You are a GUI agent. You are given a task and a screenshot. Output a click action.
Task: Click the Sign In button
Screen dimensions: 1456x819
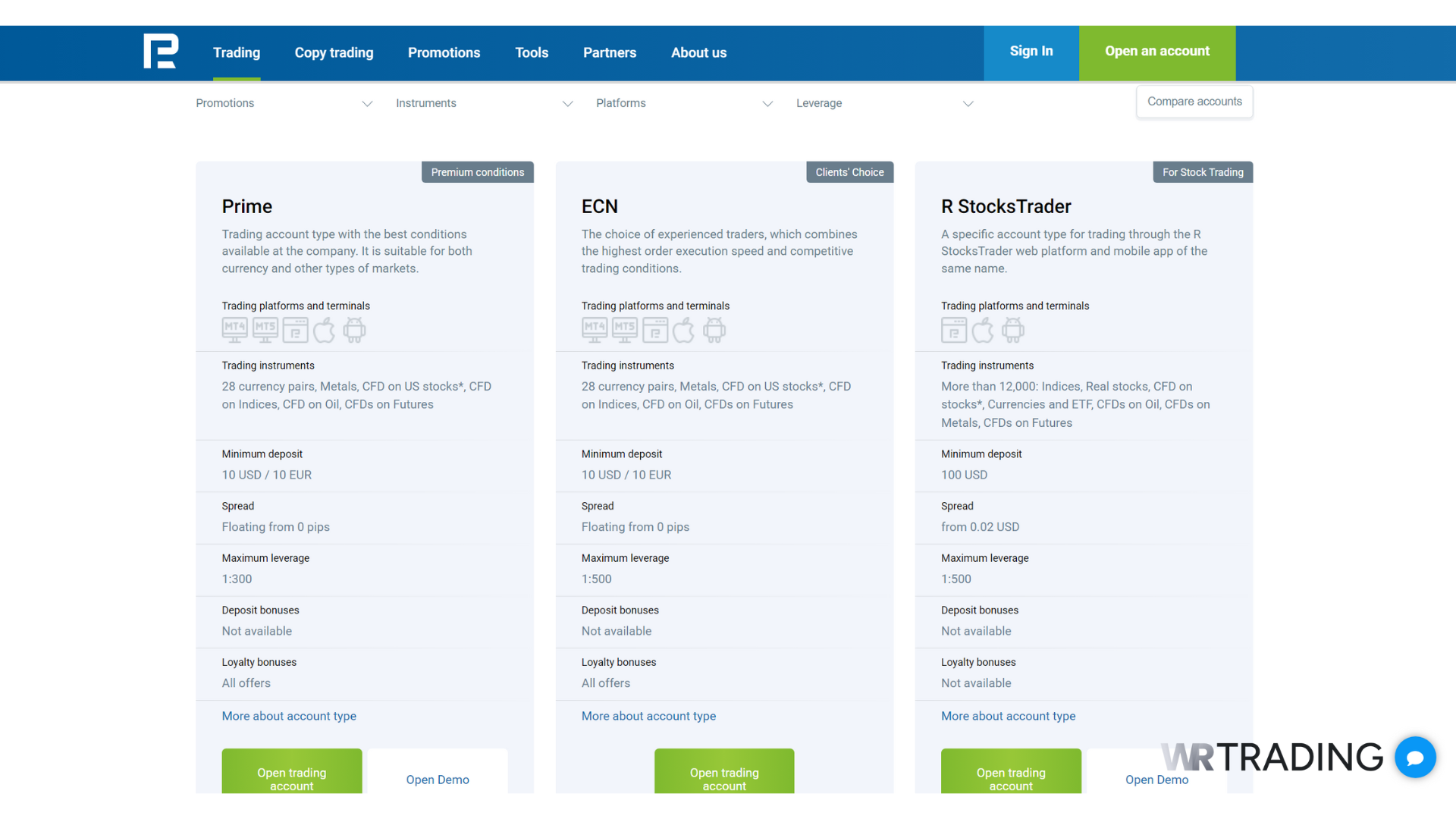[1031, 52]
